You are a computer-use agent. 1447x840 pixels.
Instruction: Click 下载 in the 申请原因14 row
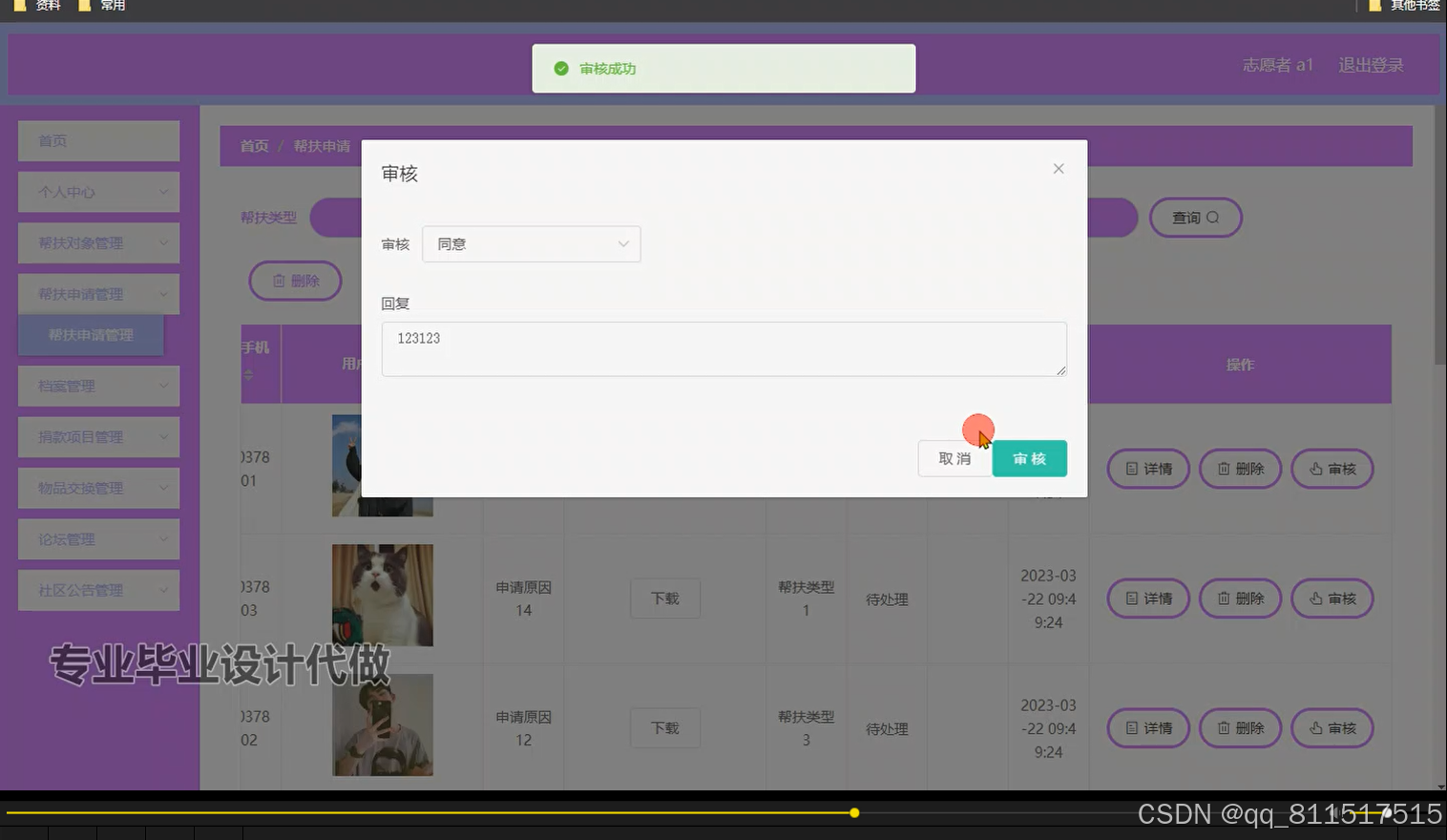[x=665, y=598]
